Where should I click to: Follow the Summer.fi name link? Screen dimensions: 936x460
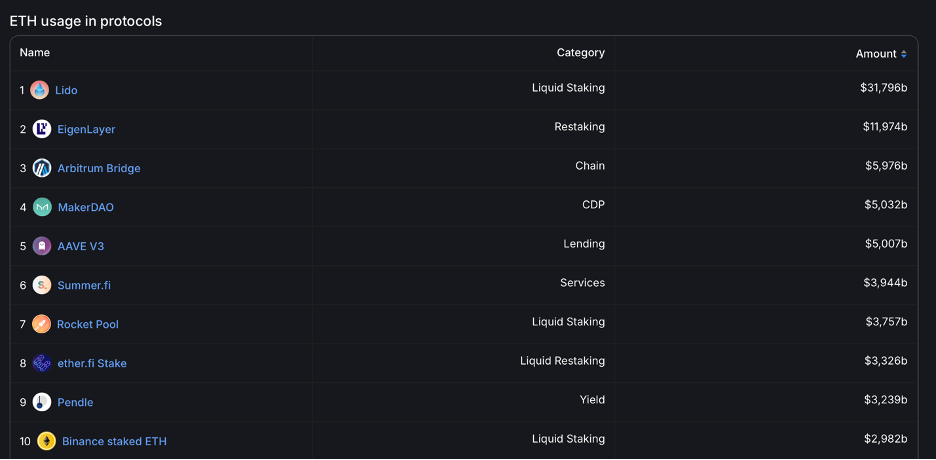click(x=84, y=285)
